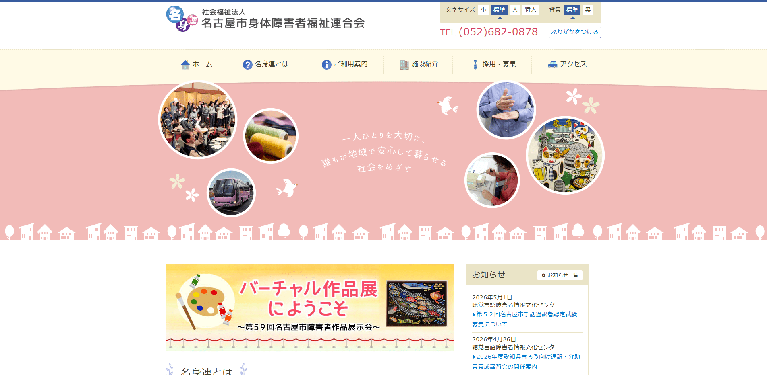
Task: Open first news link under 5月 date
Action: pyautogui.click(x=525, y=318)
